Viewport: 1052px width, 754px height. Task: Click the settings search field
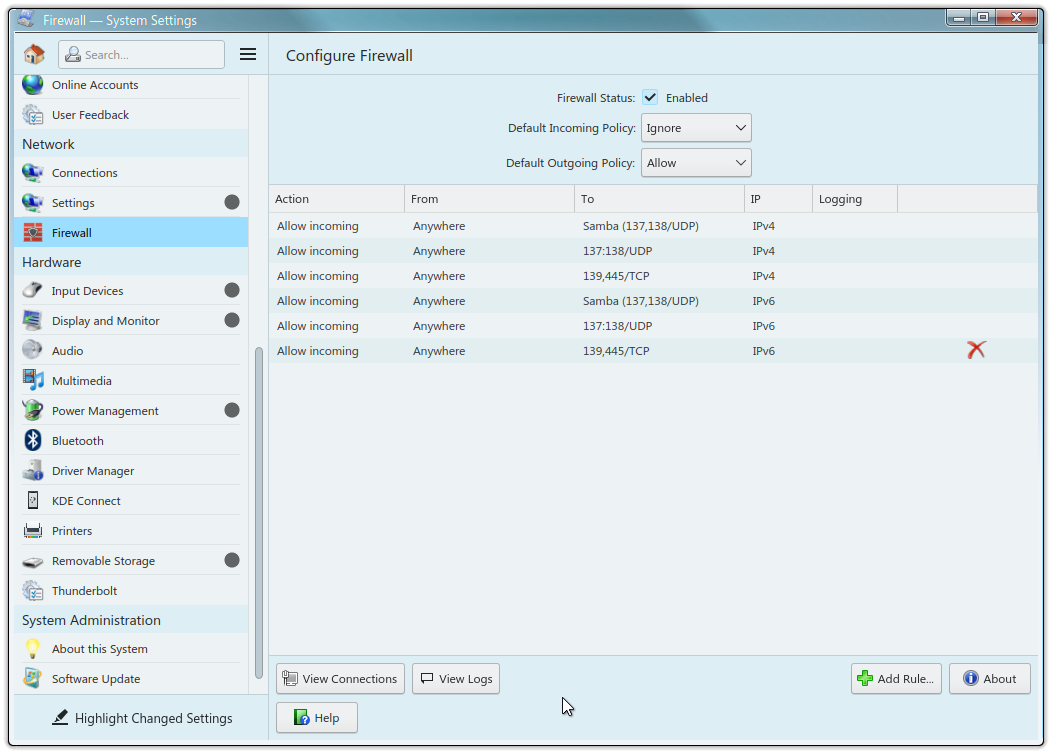[x=141, y=55]
